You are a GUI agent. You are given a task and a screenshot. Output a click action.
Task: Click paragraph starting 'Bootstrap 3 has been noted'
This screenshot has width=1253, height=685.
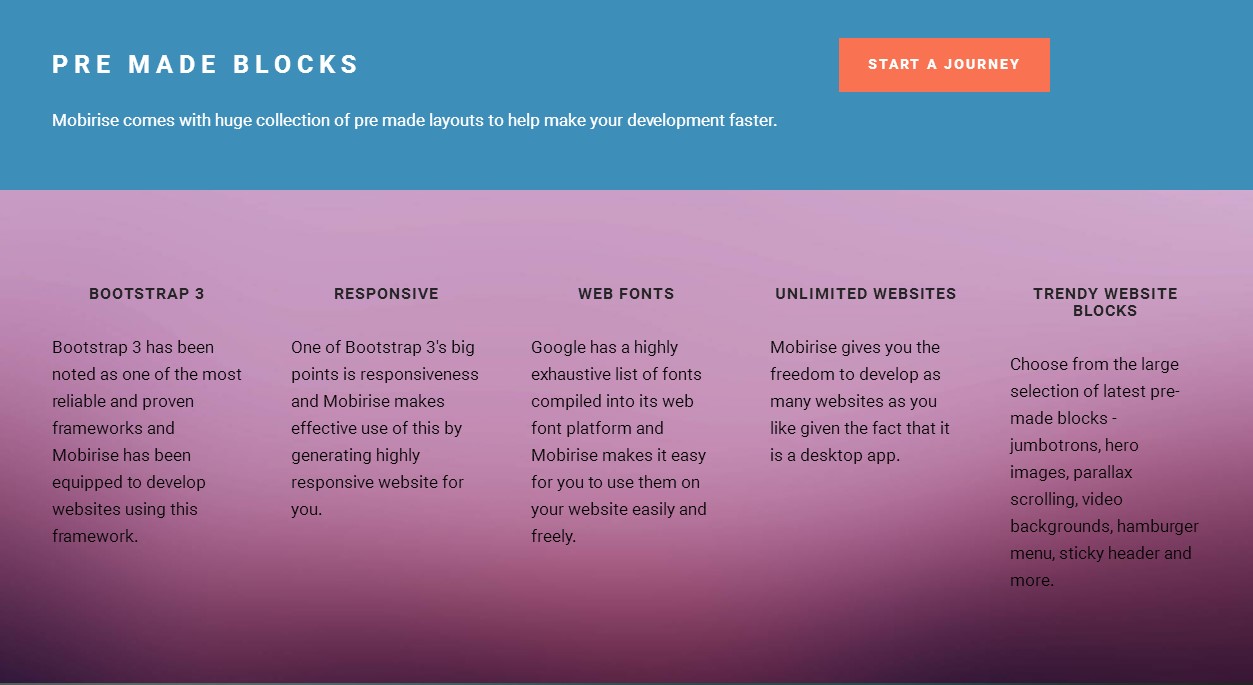(x=147, y=442)
